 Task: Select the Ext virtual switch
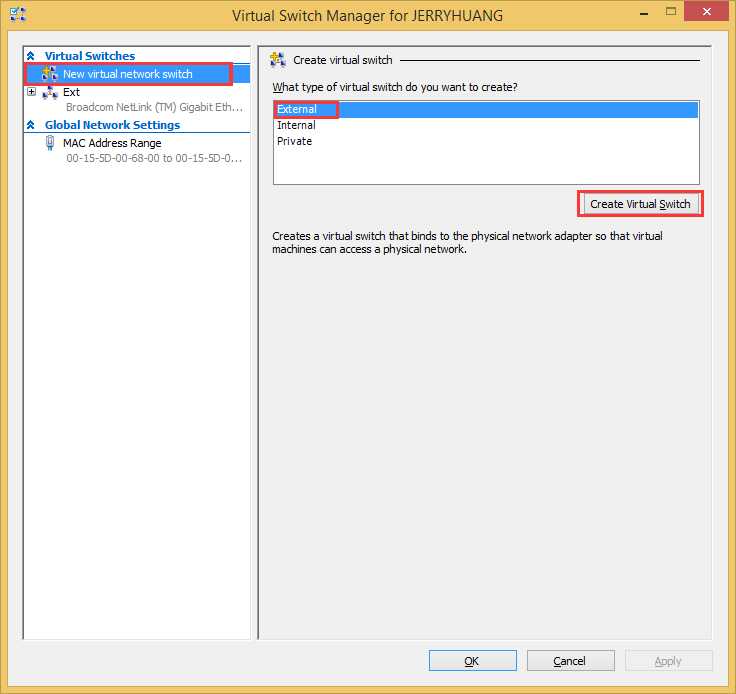(71, 92)
